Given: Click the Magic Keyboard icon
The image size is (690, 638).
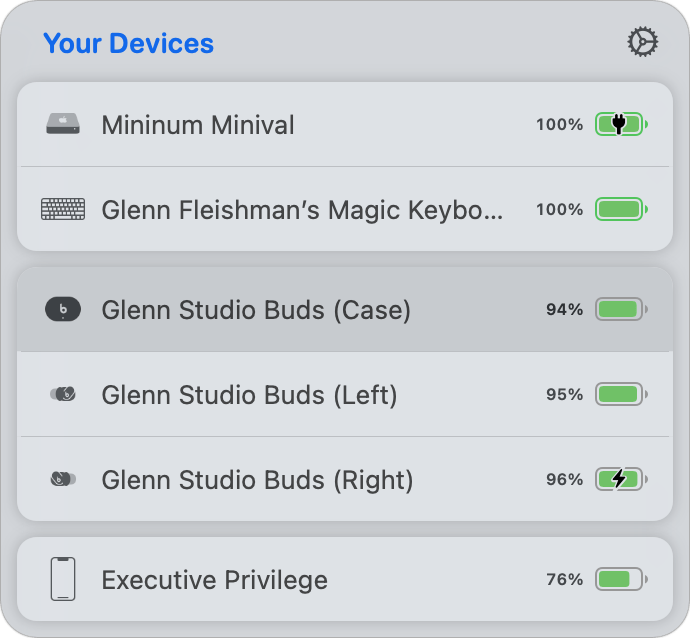Looking at the screenshot, I should coord(63,209).
